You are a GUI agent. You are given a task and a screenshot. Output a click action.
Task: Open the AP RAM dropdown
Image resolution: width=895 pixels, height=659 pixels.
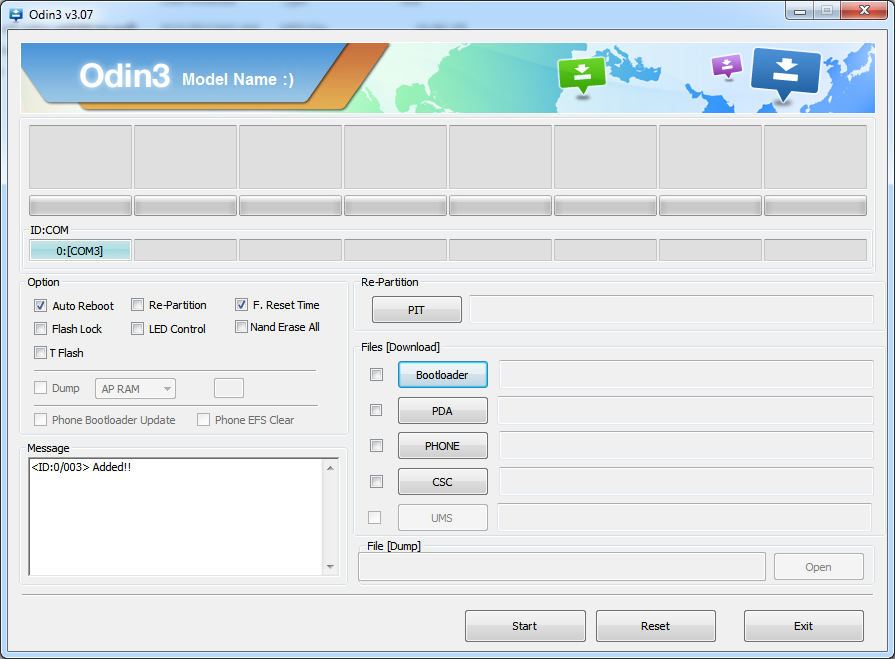coord(135,389)
